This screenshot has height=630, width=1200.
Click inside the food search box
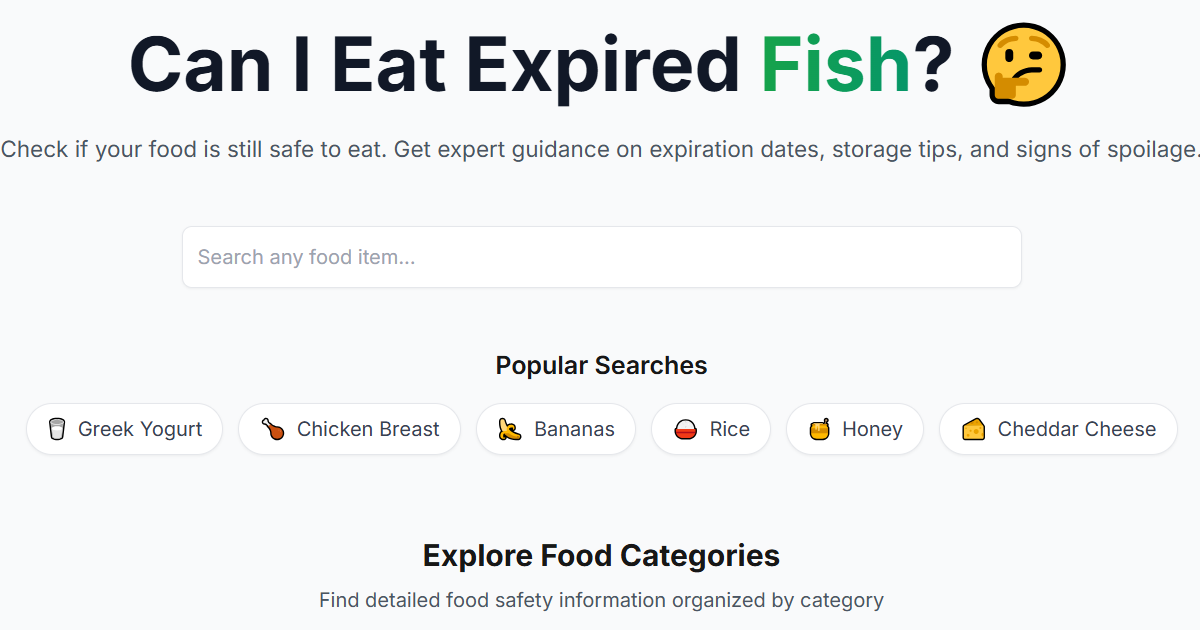600,257
